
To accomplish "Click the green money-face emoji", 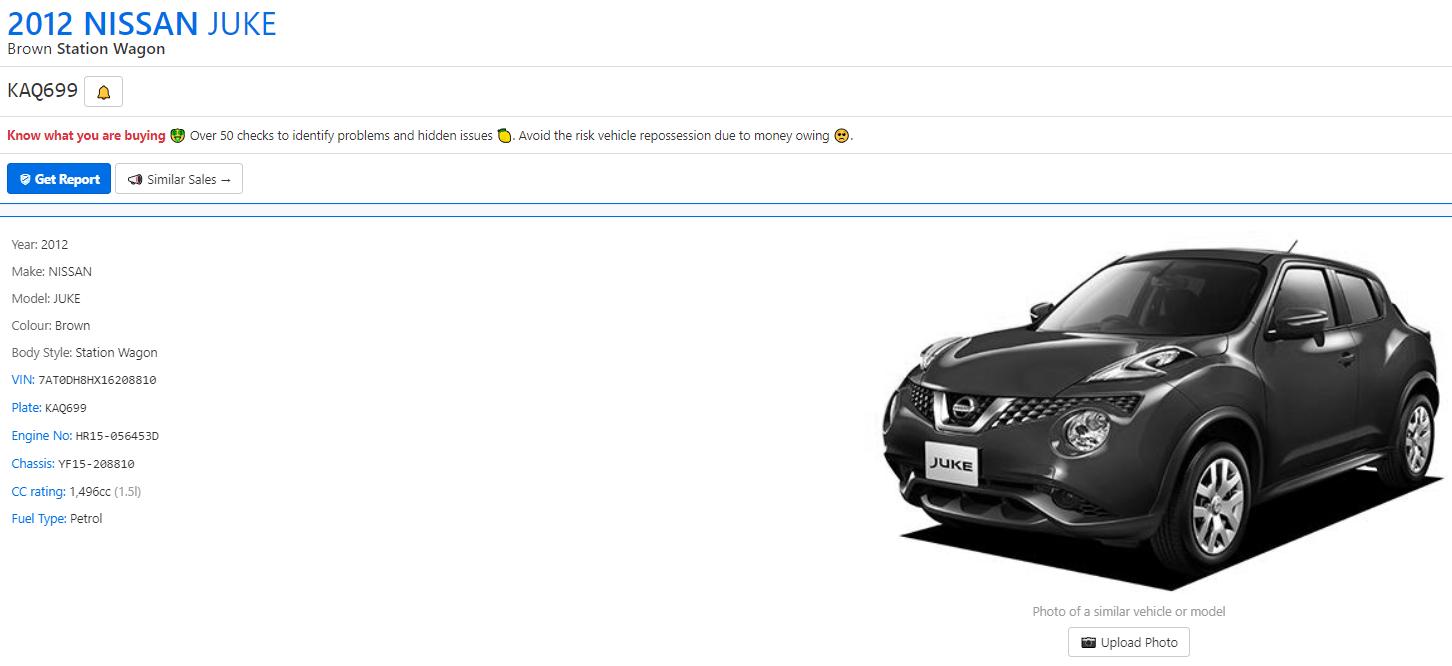I will pyautogui.click(x=177, y=135).
